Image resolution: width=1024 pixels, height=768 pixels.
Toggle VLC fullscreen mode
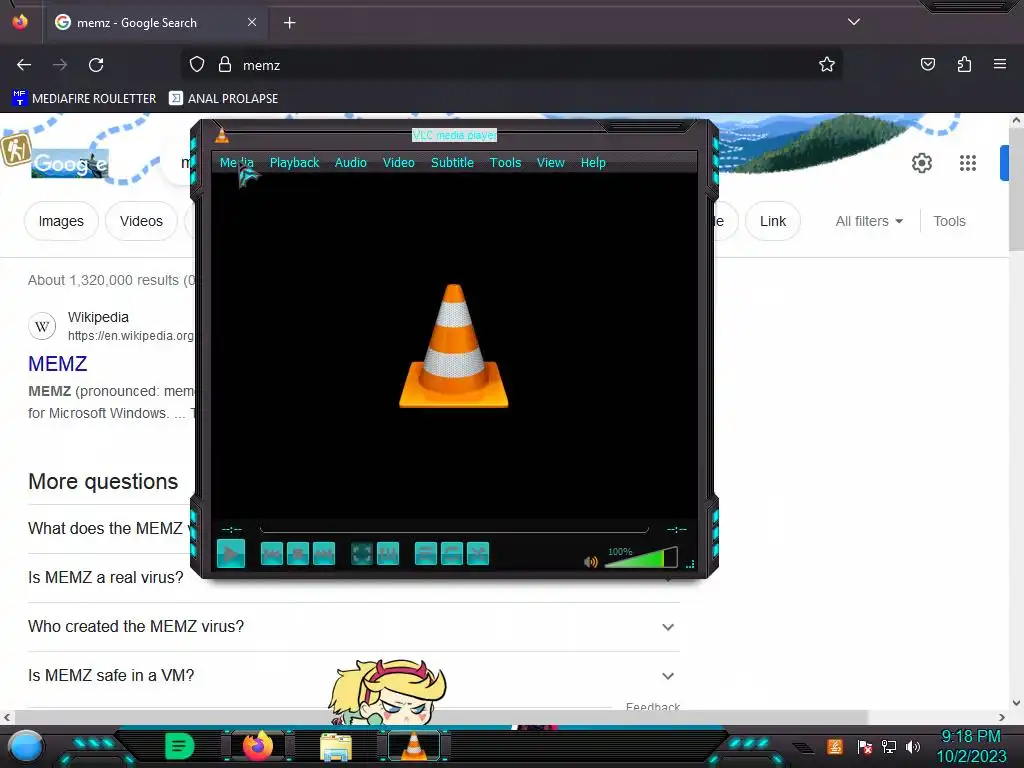tap(362, 554)
